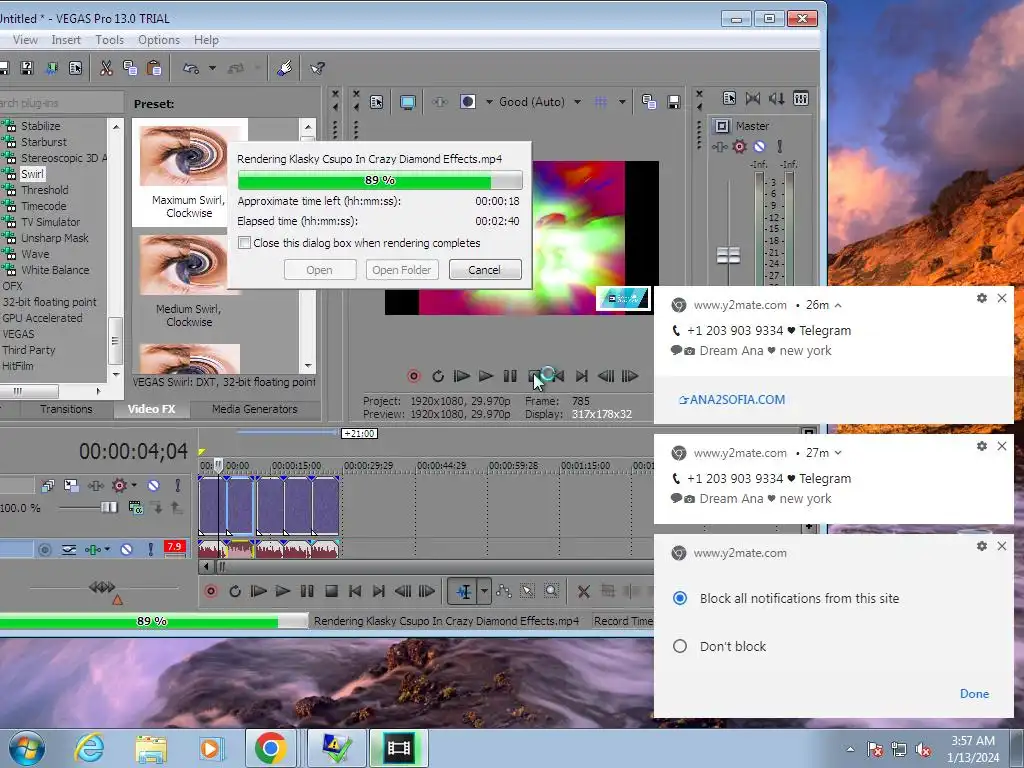The height and width of the screenshot is (768, 1024).
Task: Click video track Track FX gear icon
Action: [x=119, y=485]
